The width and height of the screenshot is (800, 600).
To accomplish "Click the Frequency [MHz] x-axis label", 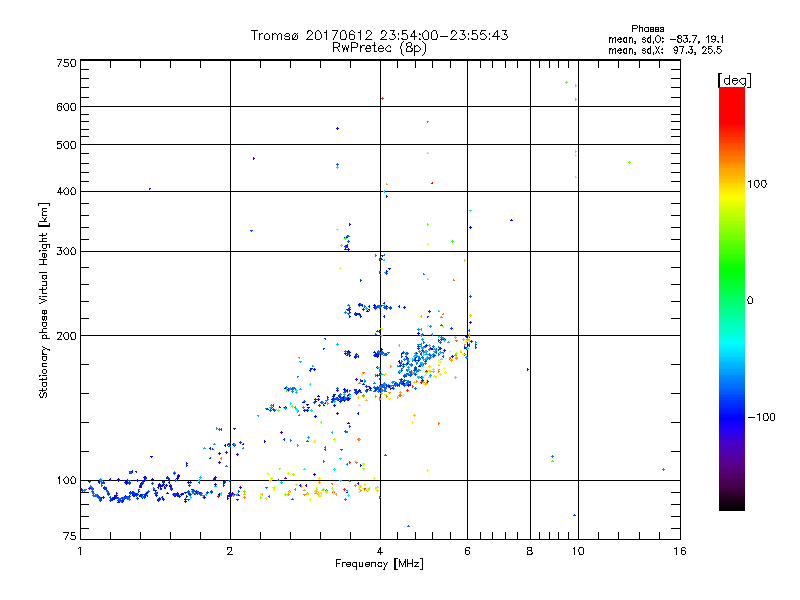I will [379, 565].
